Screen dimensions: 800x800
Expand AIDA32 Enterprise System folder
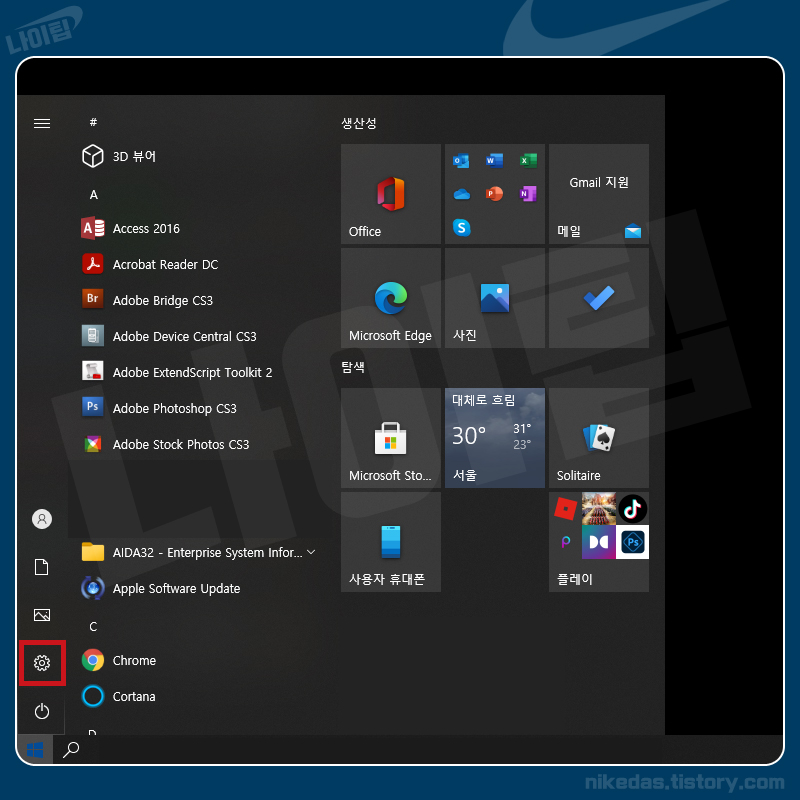click(x=199, y=553)
